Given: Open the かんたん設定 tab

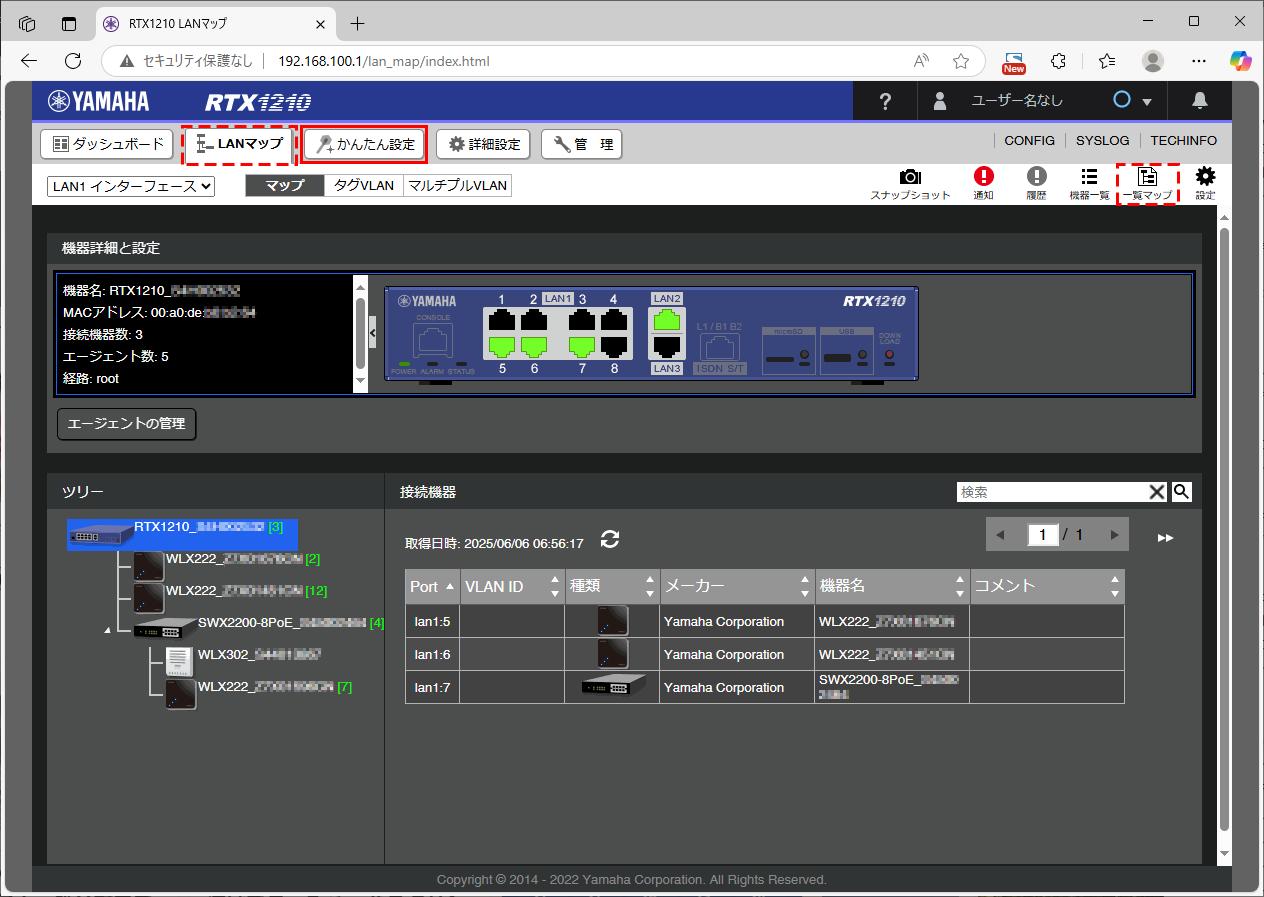Looking at the screenshot, I should point(365,144).
